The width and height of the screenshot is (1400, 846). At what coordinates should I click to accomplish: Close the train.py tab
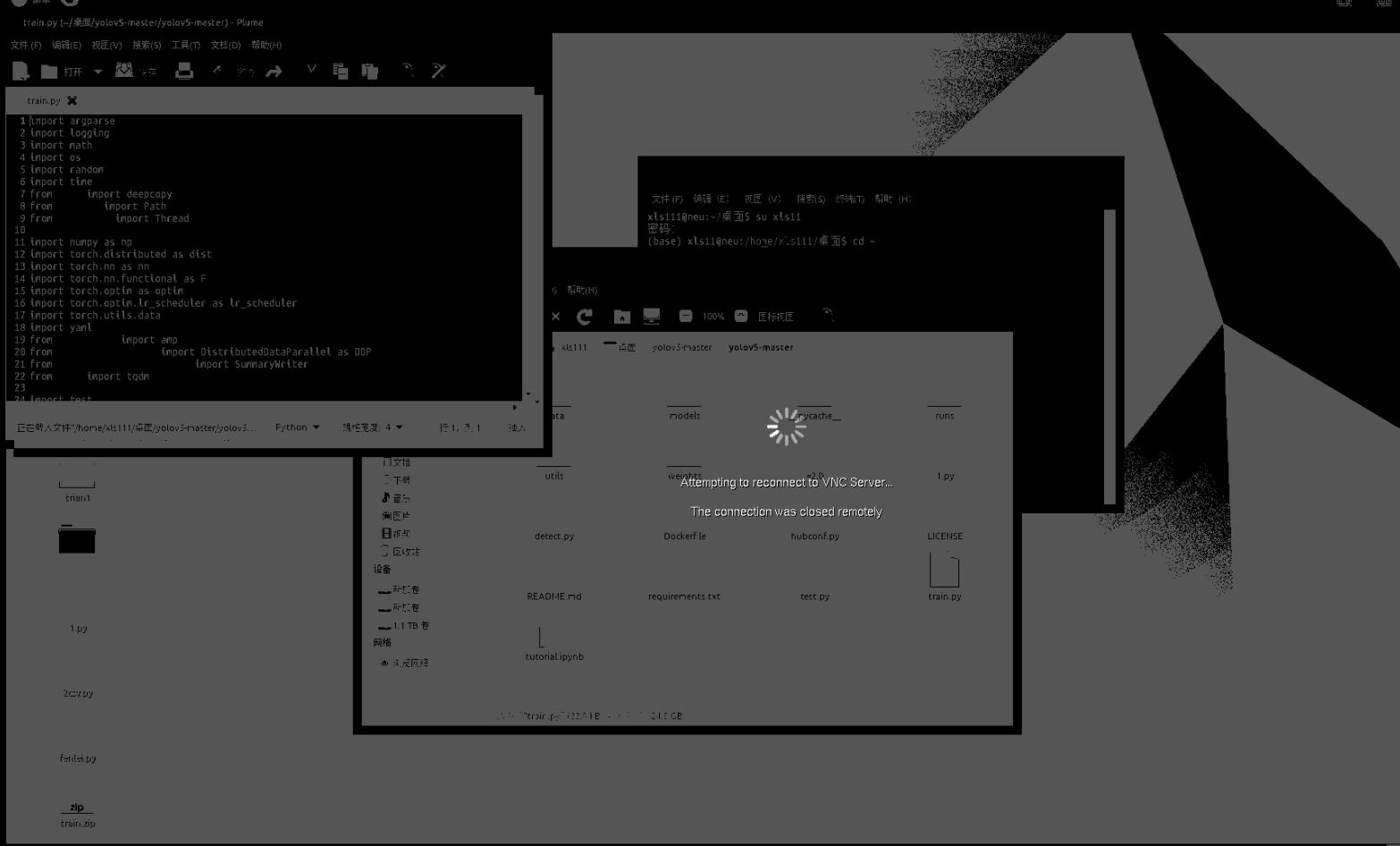(x=72, y=101)
